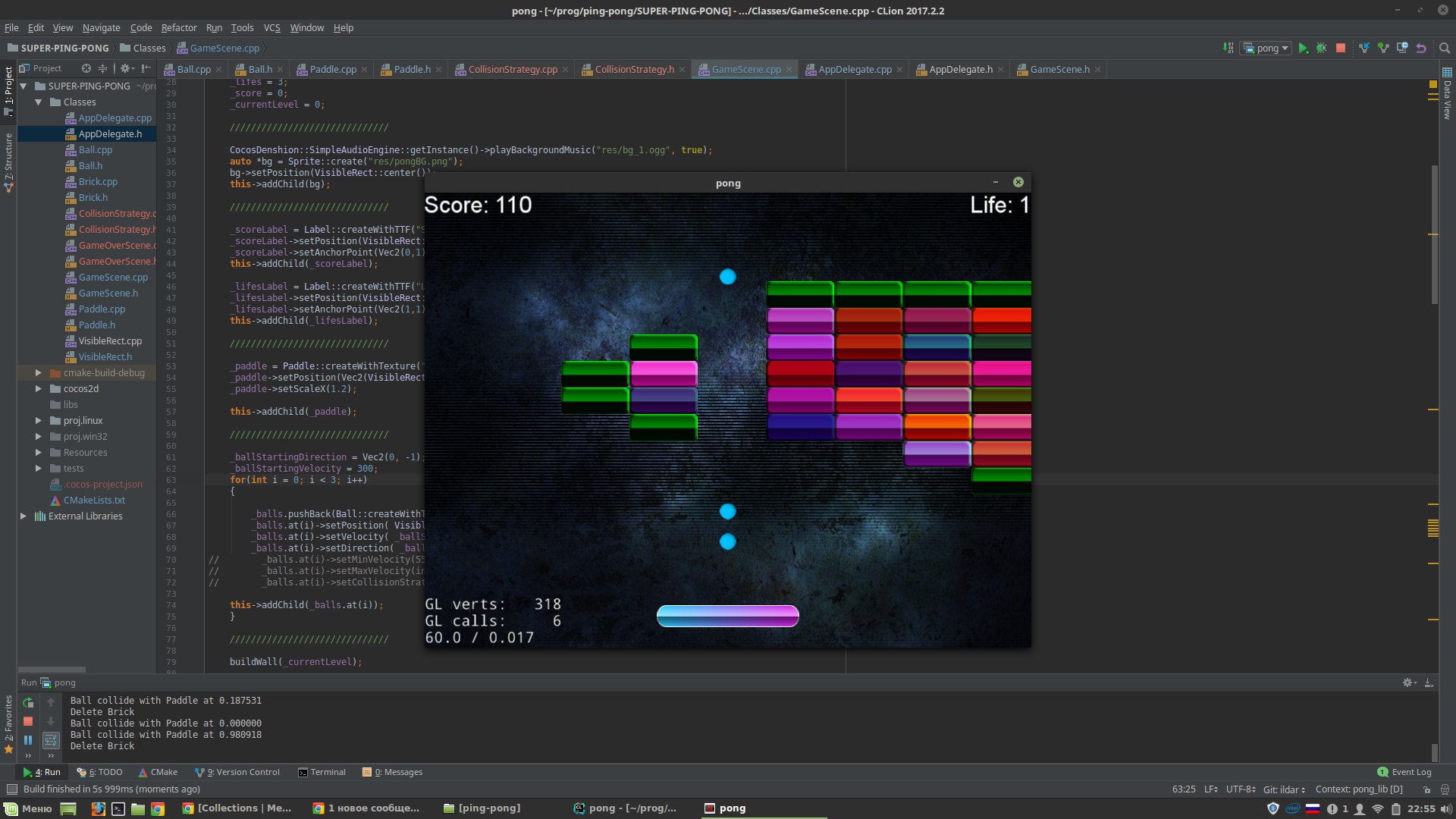The image size is (1456, 819).
Task: Start debugging with the bug icon
Action: (1322, 48)
